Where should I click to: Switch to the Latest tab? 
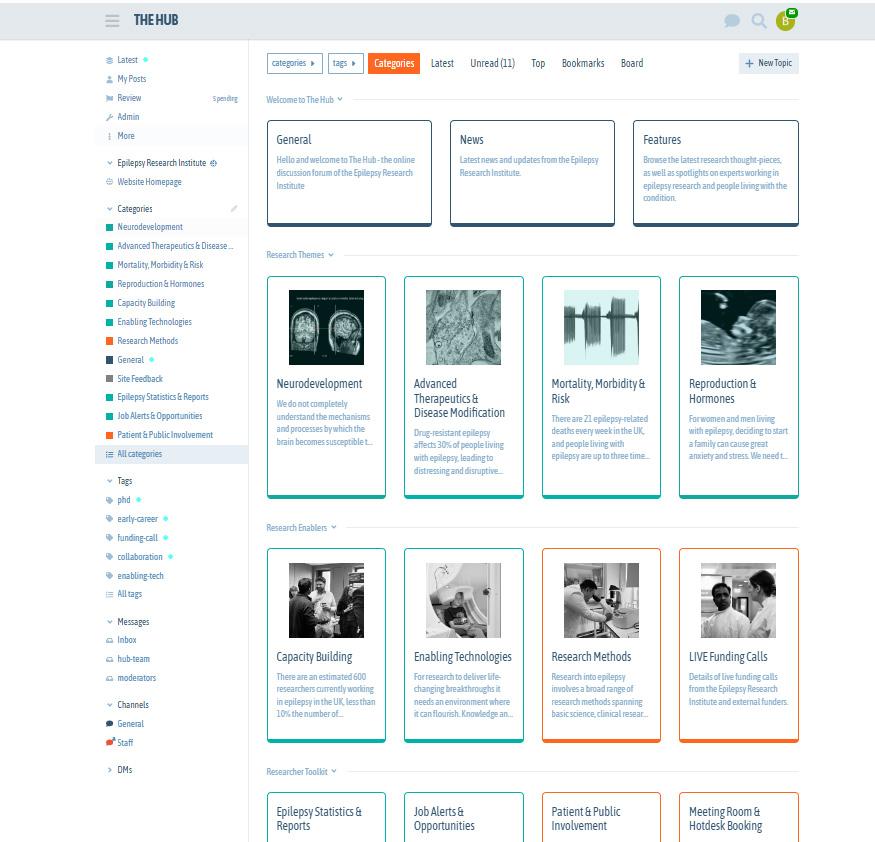click(x=442, y=63)
